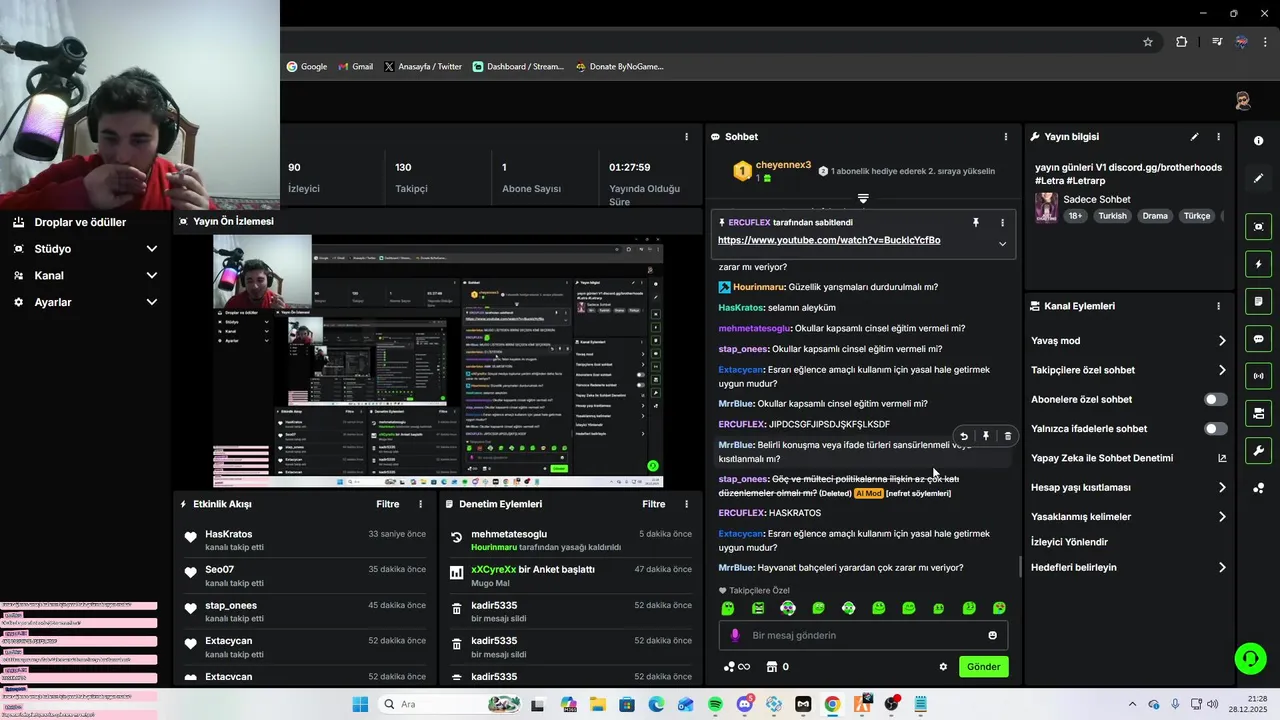
Task: Open Yayın bilgisi panel three-dot menu
Action: coord(1218,137)
